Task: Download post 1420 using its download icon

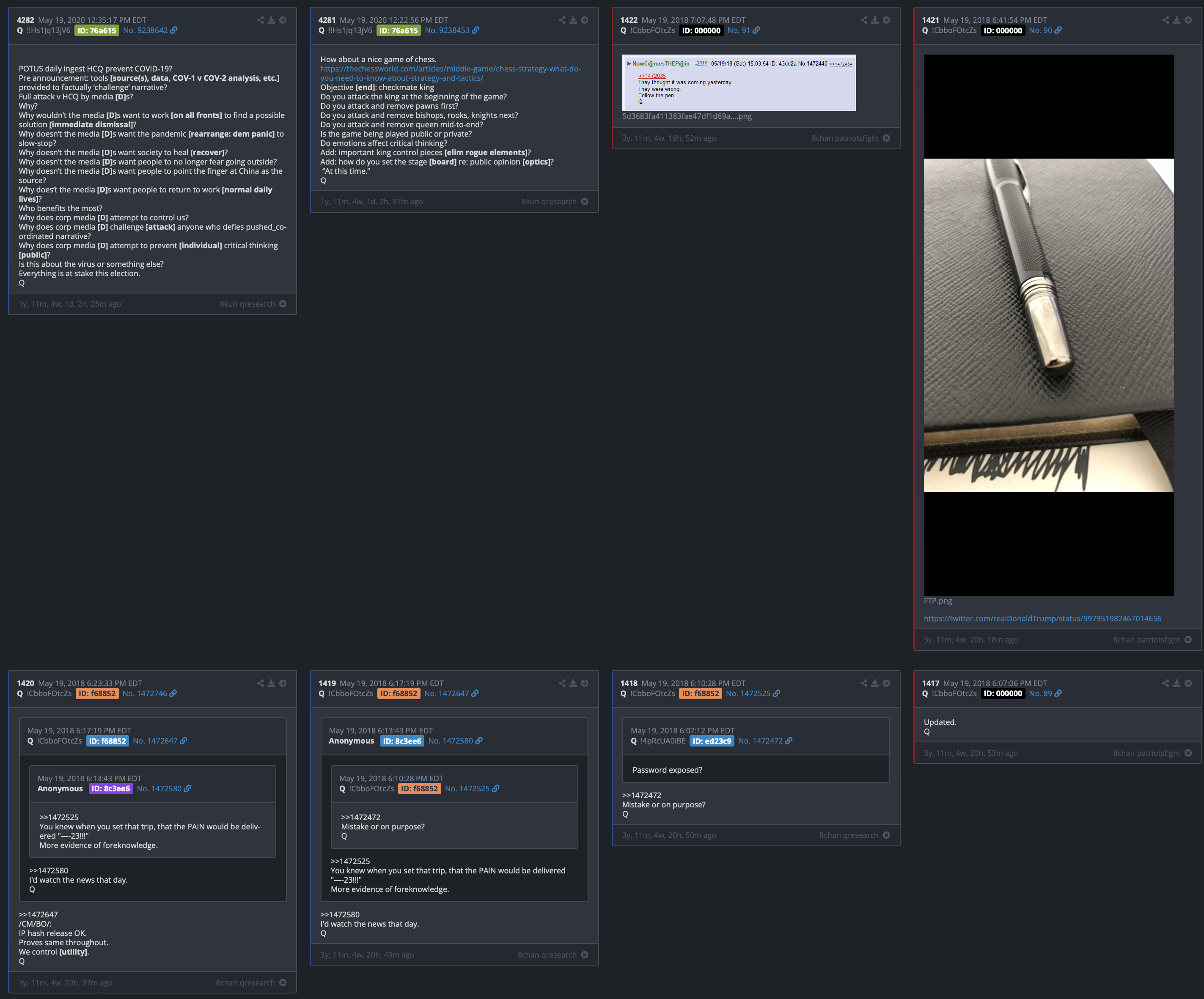Action: pyautogui.click(x=272, y=683)
